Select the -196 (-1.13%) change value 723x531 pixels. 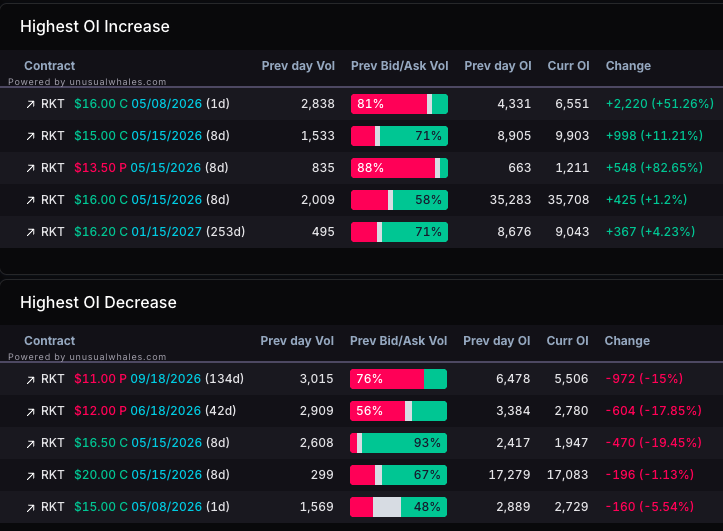(x=649, y=475)
